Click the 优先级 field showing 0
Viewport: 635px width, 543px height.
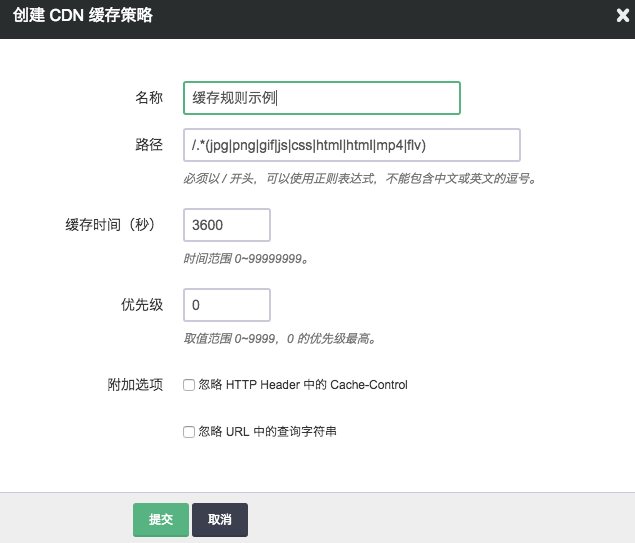pos(227,305)
